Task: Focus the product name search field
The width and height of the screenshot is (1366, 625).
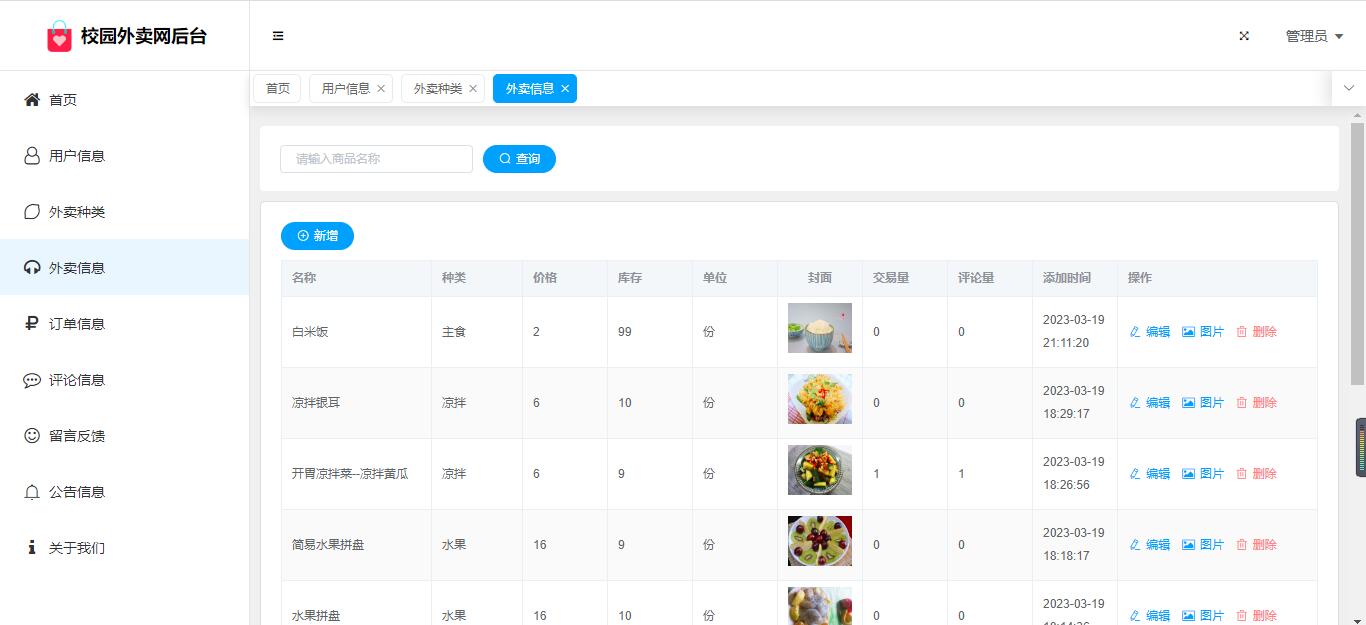Action: click(x=376, y=159)
